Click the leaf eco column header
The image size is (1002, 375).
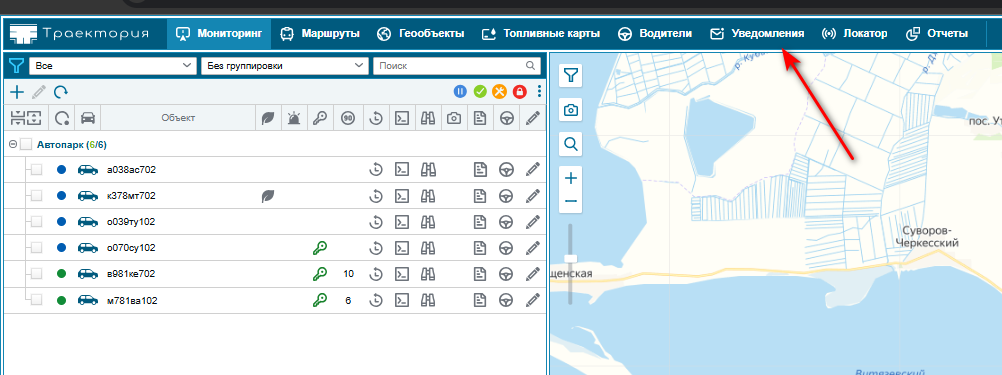268,118
